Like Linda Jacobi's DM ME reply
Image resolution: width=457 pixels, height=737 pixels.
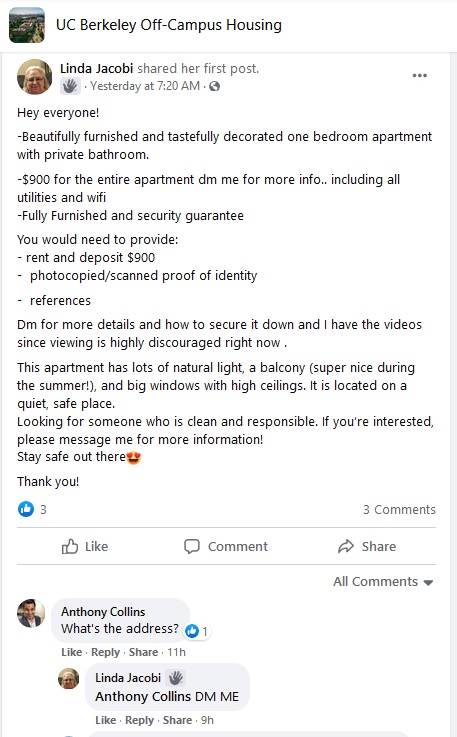pyautogui.click(x=105, y=720)
